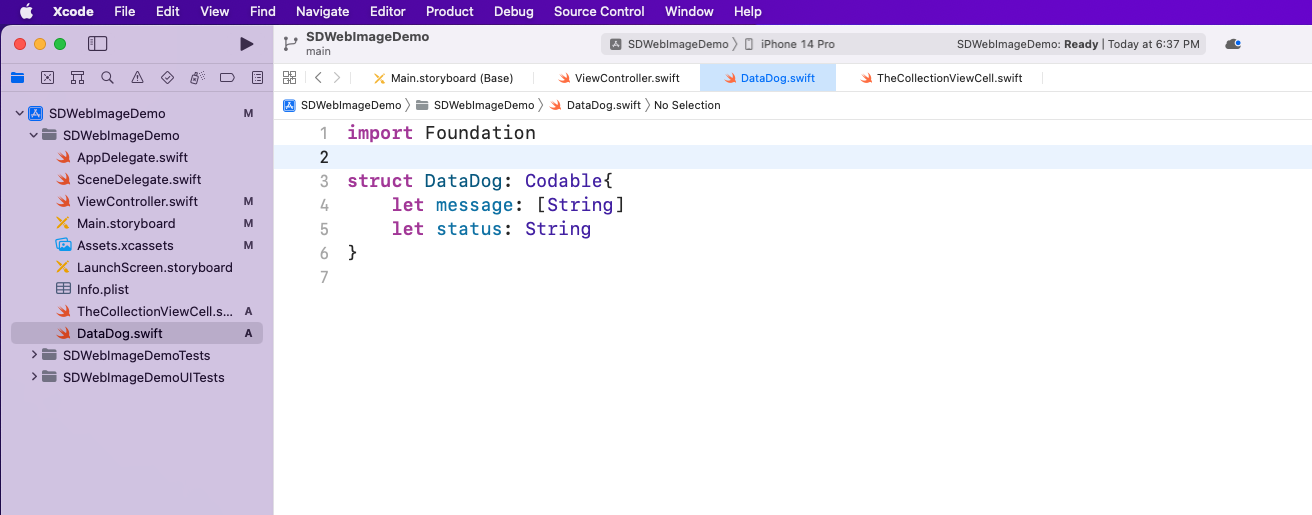Select the DataDog.swift editor tab

tap(768, 78)
